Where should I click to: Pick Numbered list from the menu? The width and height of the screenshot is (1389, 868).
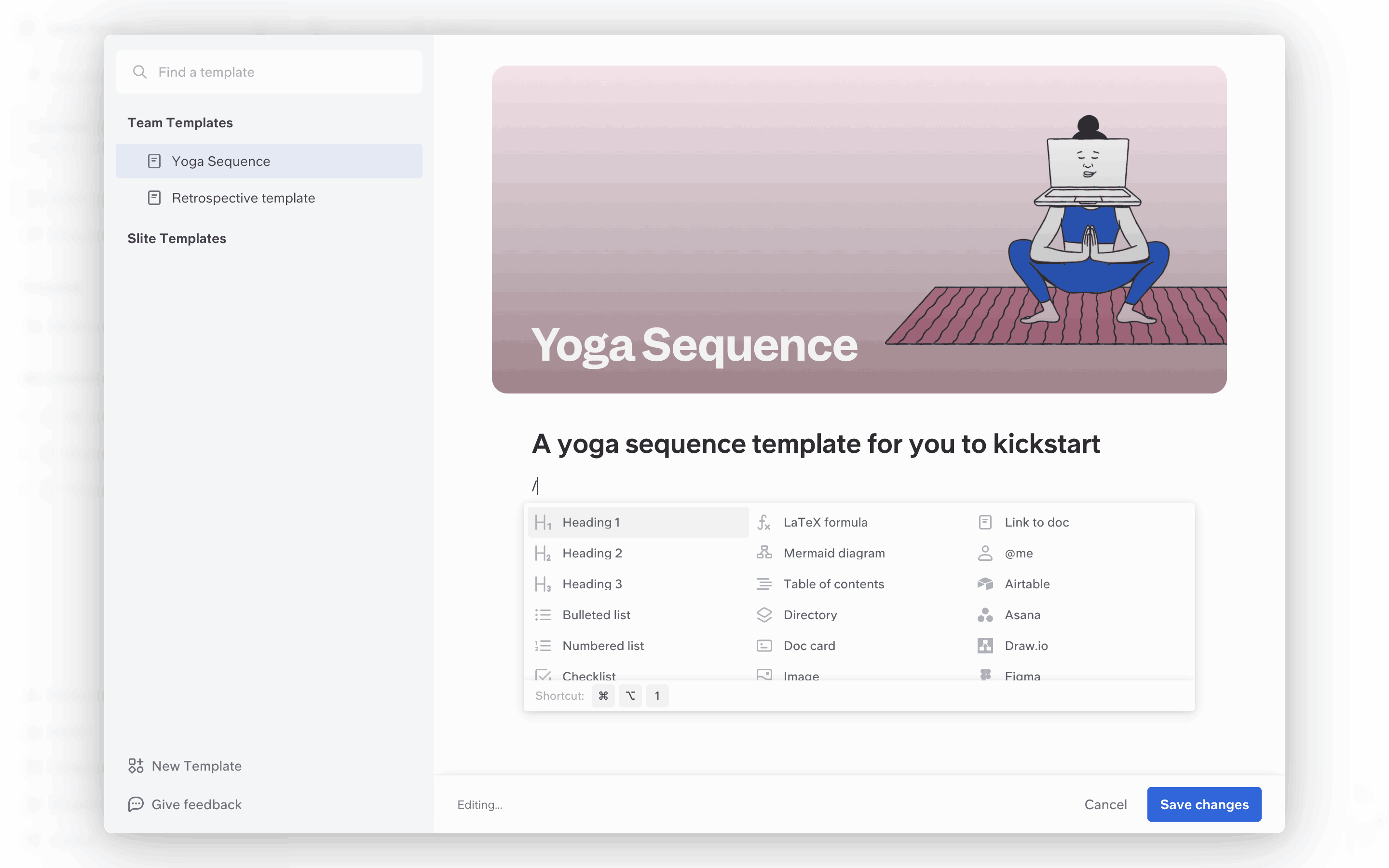point(603,645)
